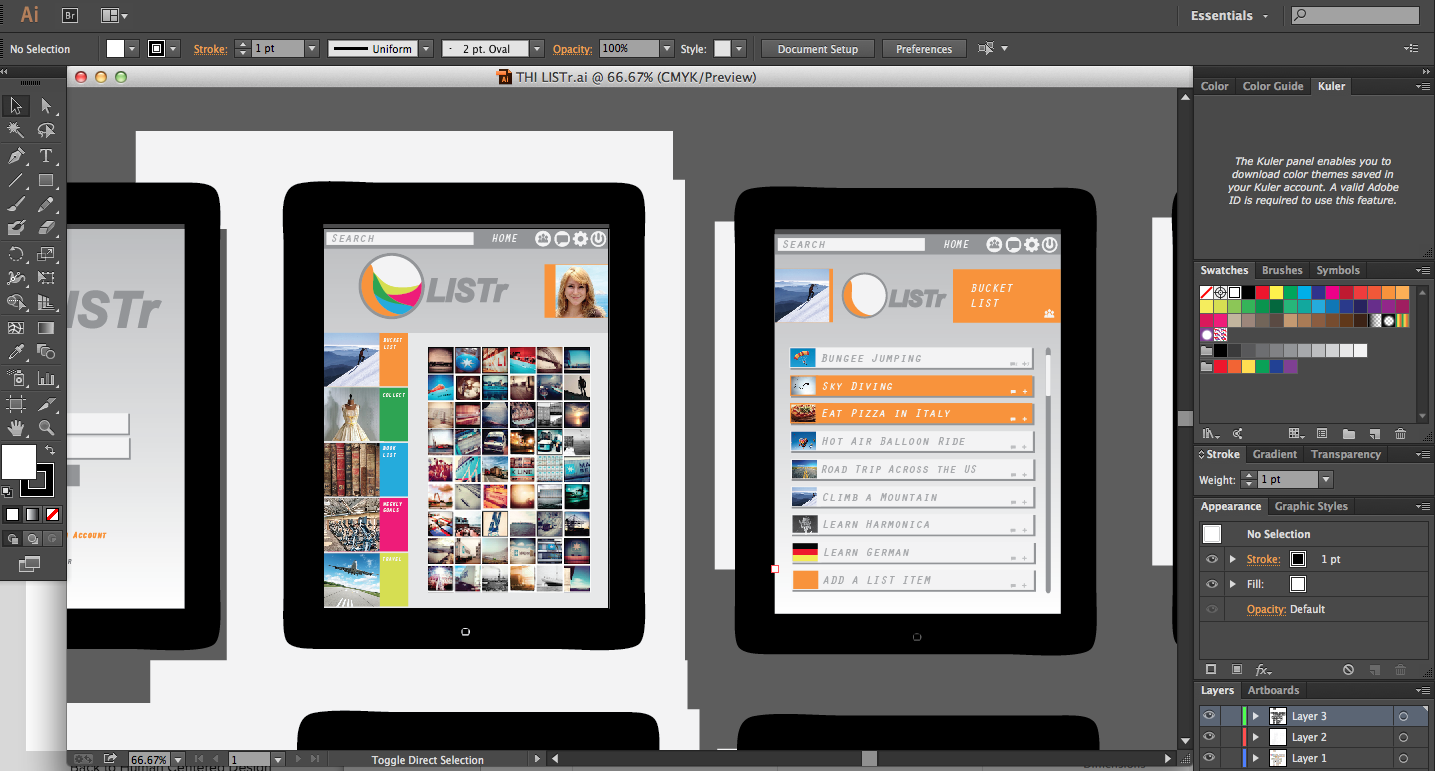Image resolution: width=1435 pixels, height=771 pixels.
Task: Select the Scale tool
Action: tap(46, 254)
